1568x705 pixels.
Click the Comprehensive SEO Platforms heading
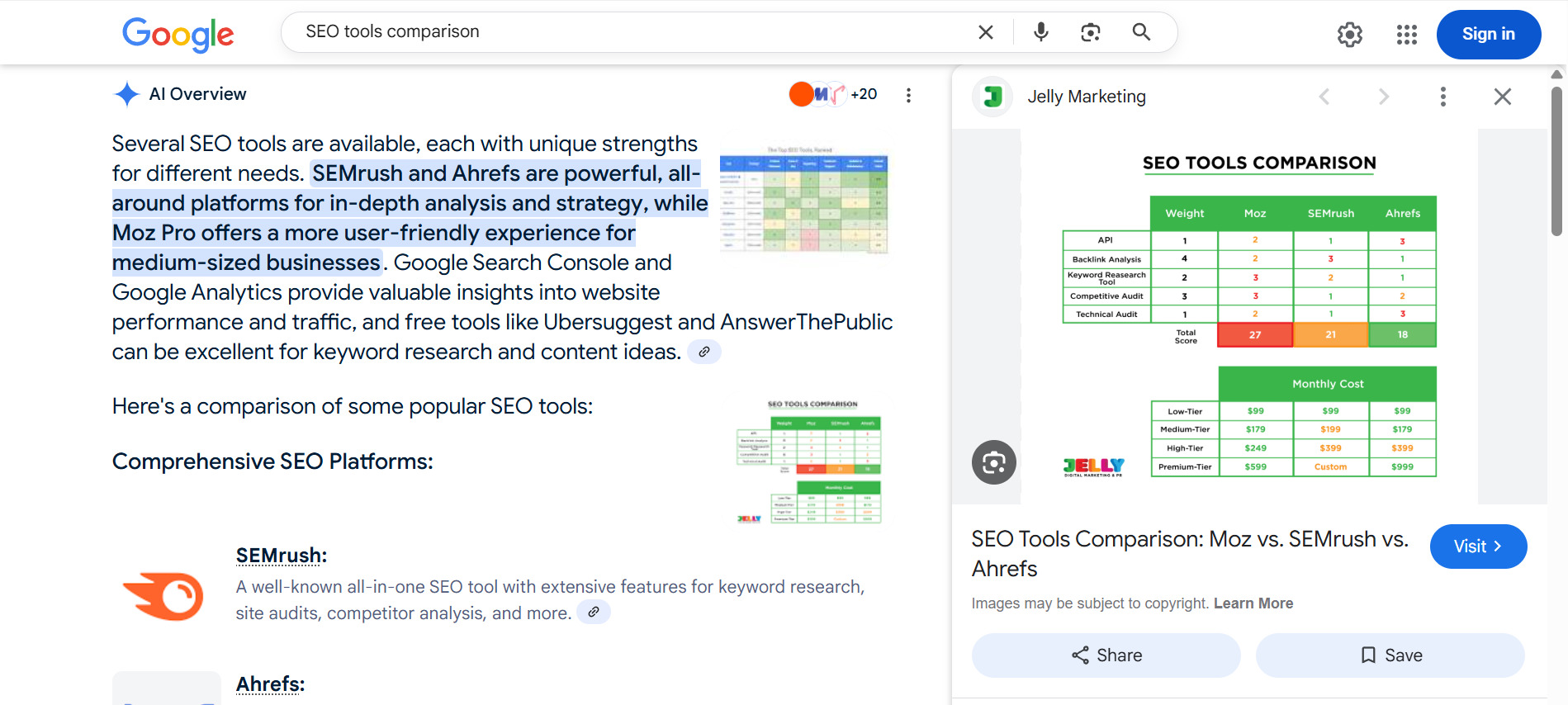coord(272,461)
